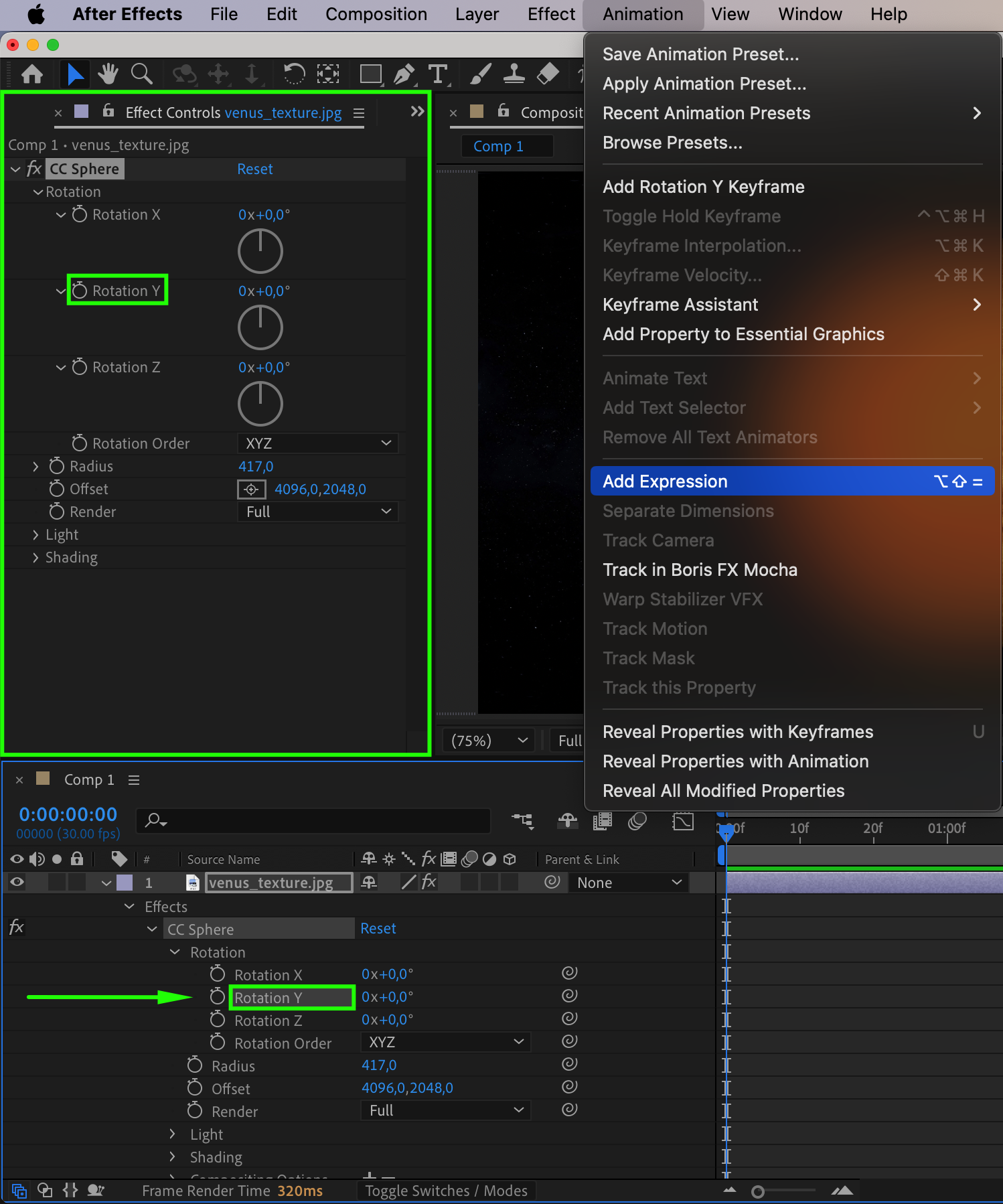Select the Hand tool
The height and width of the screenshot is (1204, 1003).
point(107,74)
